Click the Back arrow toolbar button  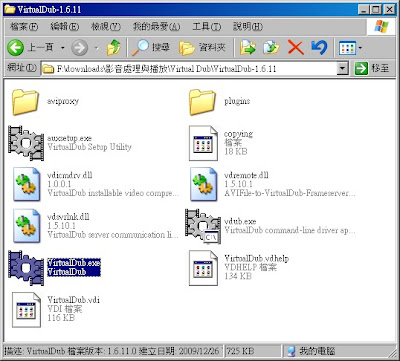coord(15,48)
